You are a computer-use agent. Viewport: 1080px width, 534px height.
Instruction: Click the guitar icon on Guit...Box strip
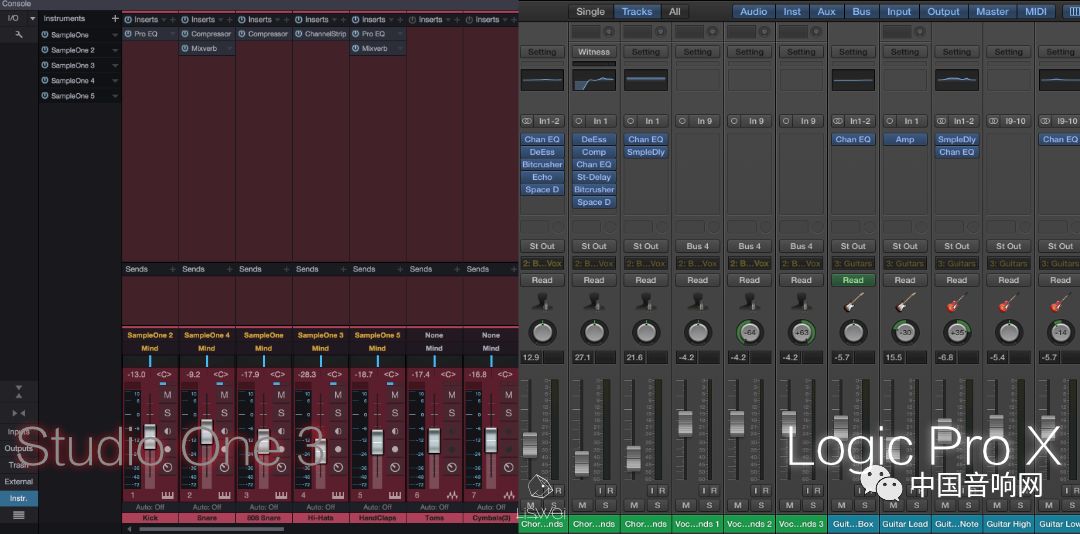pos(853,302)
